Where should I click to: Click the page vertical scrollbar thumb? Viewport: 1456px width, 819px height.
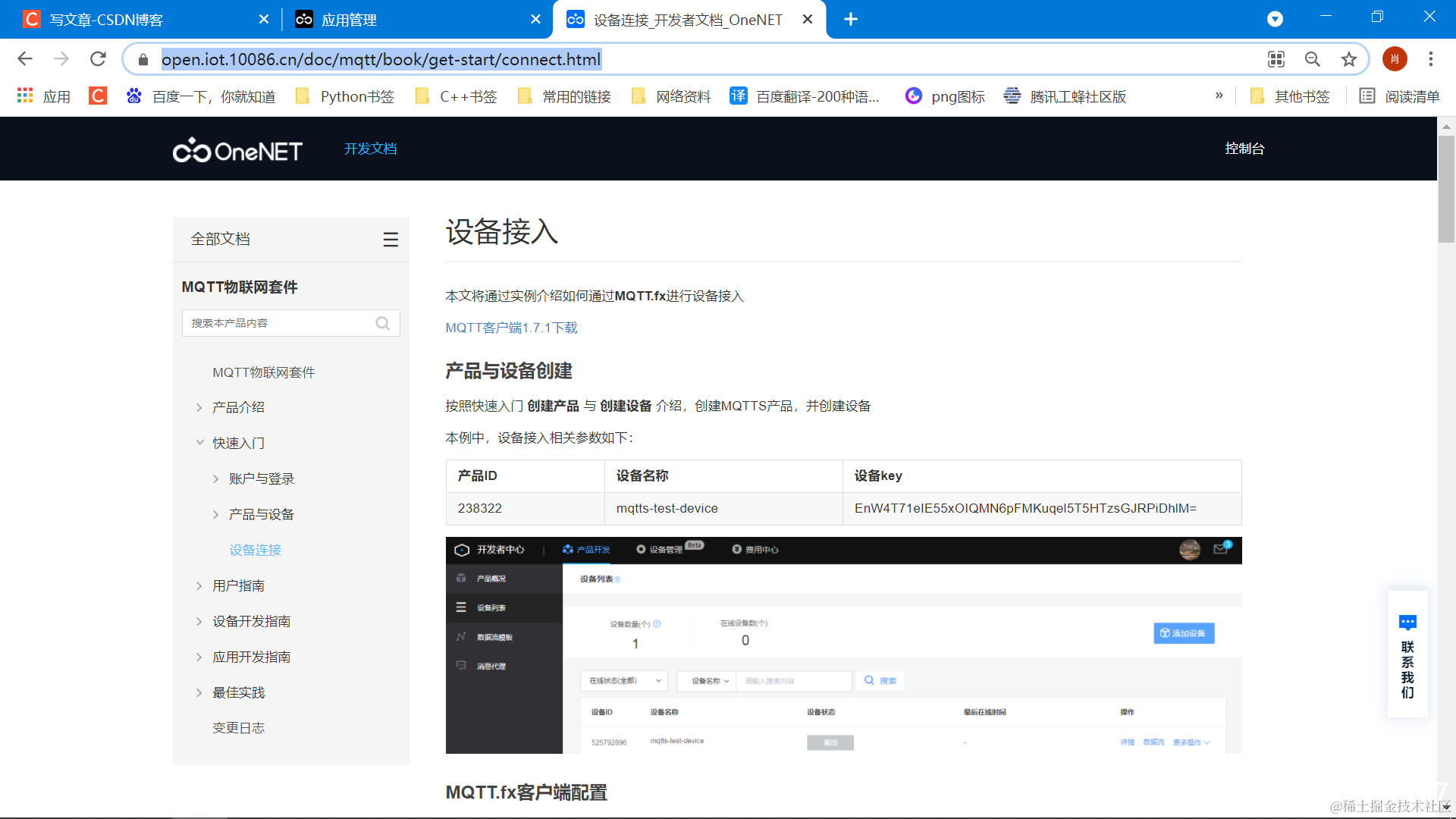point(1446,190)
